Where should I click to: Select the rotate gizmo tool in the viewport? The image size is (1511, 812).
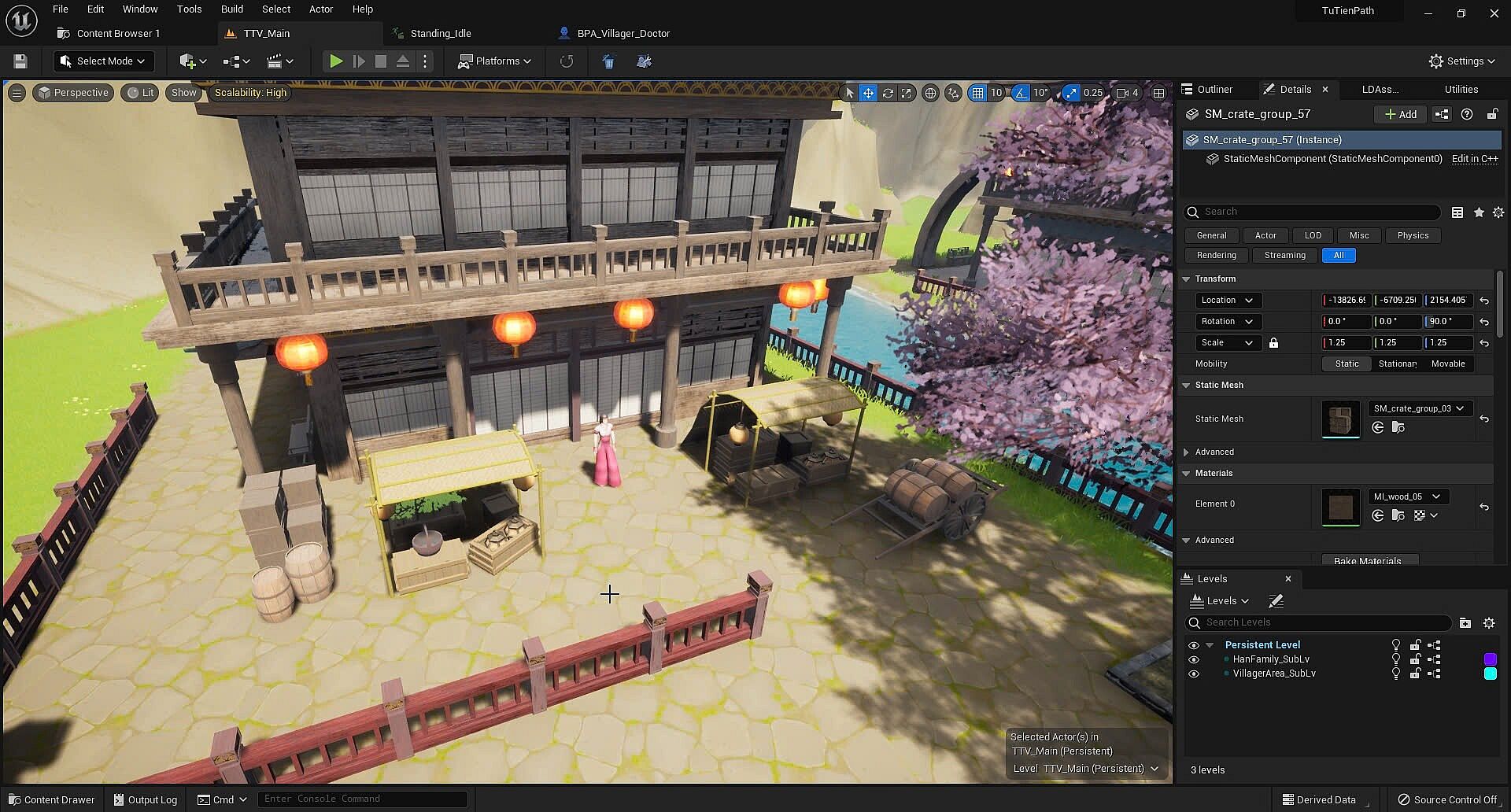pyautogui.click(x=888, y=93)
